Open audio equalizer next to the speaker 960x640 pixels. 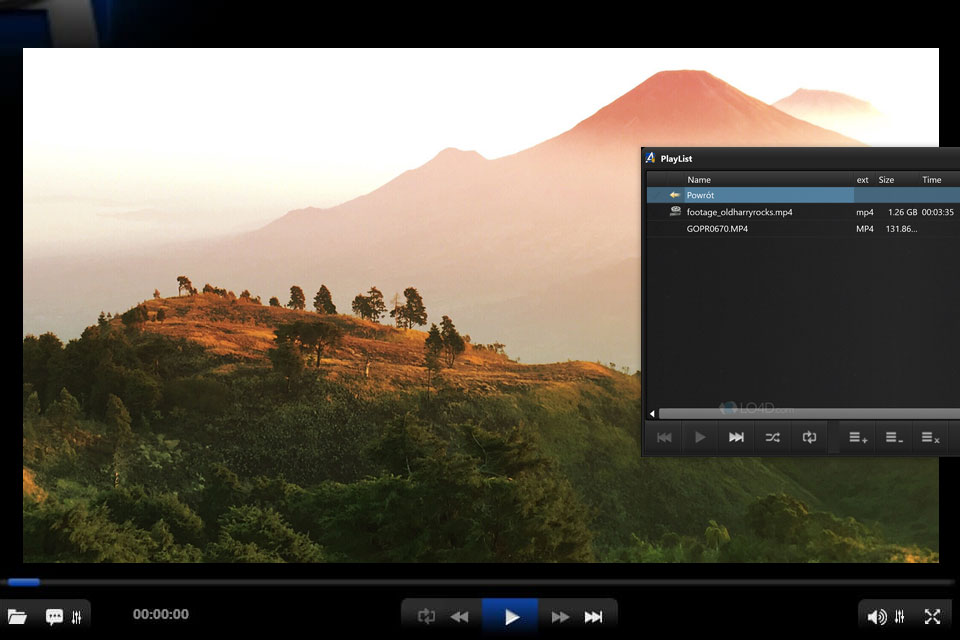(x=899, y=616)
